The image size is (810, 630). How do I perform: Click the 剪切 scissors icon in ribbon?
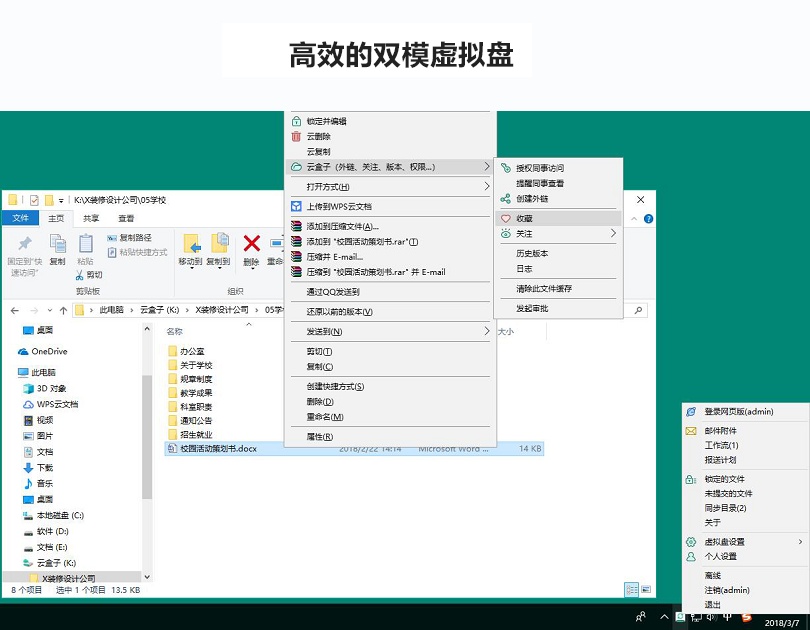(80, 275)
